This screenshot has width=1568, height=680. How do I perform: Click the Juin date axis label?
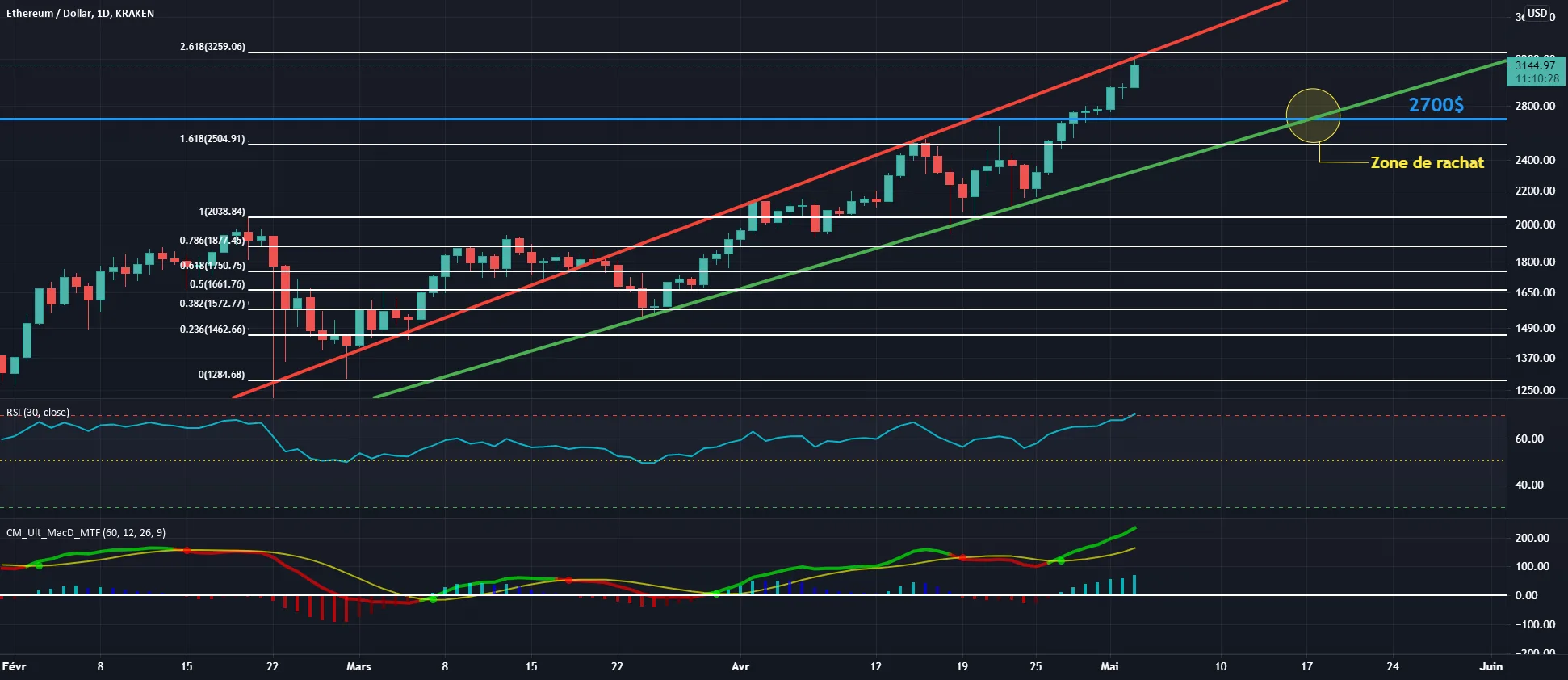(1490, 666)
